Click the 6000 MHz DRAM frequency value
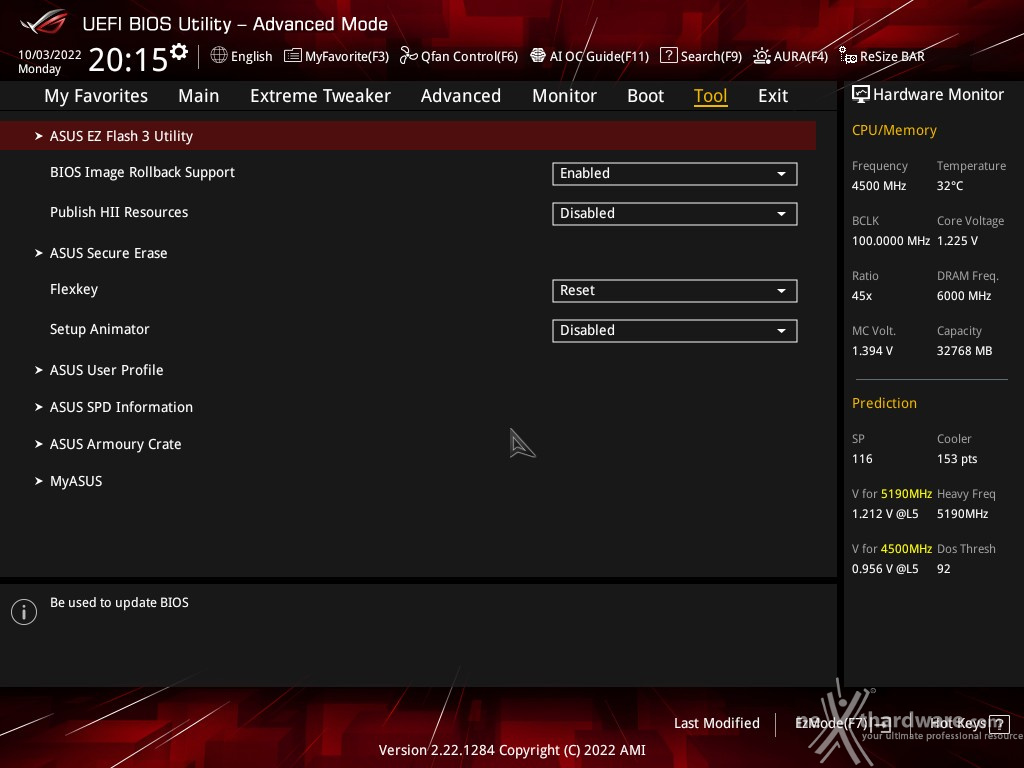 964,296
